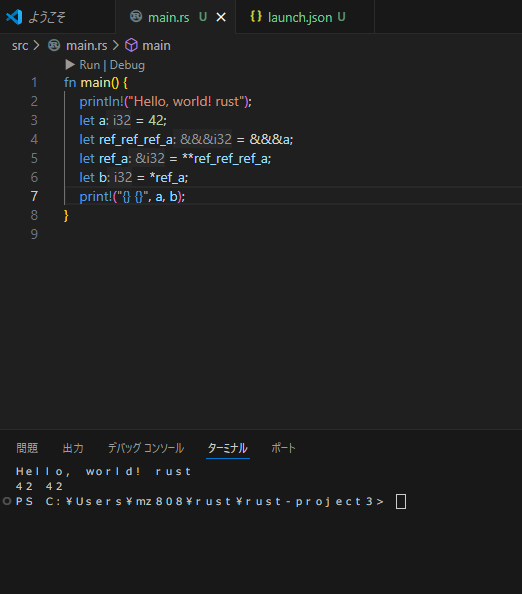Switch to the launch.json tab
The image size is (522, 594).
point(300,17)
